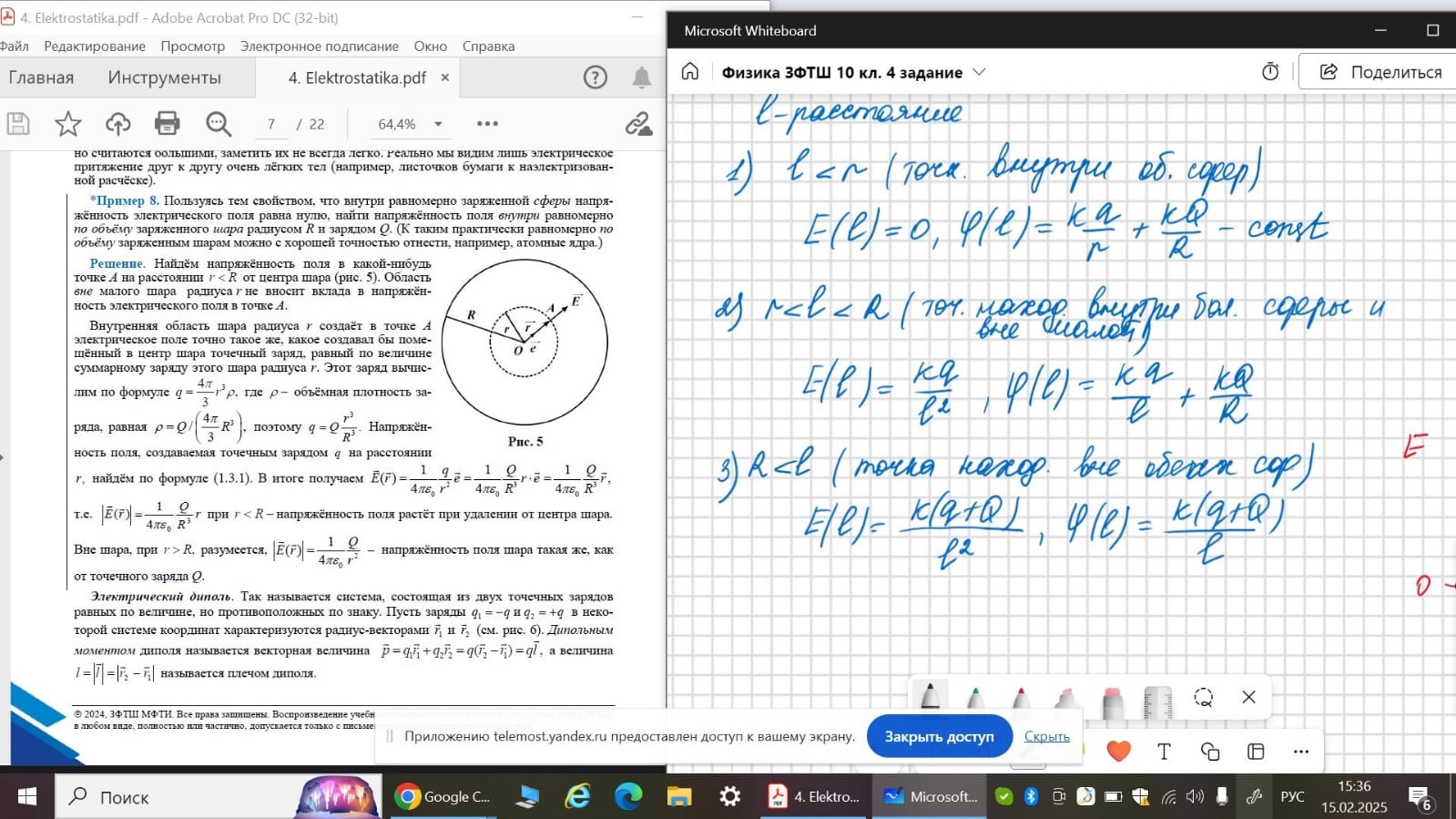Open Acrobat's three-dot more tools menu

click(x=487, y=124)
